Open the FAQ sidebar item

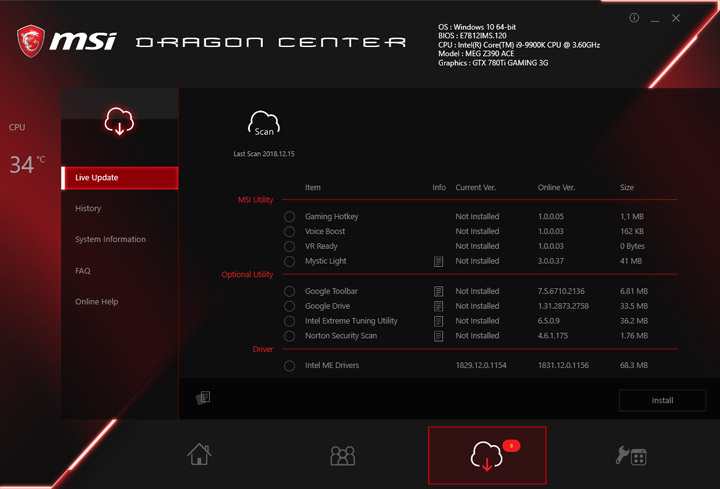click(83, 270)
